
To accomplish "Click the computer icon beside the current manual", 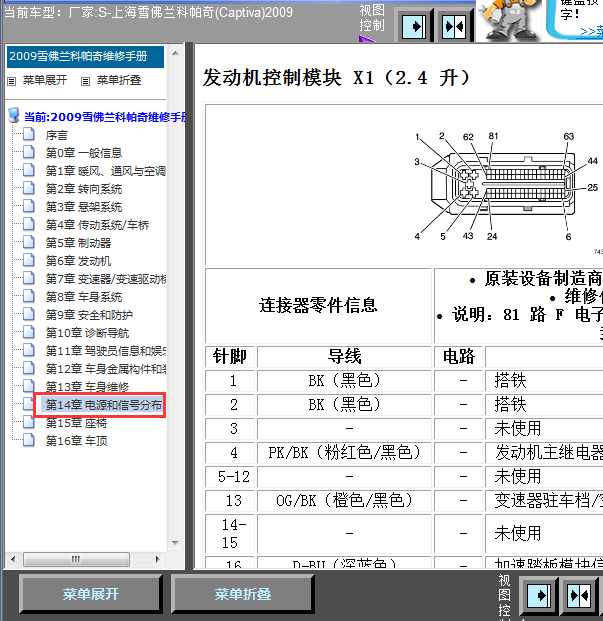I will (14, 115).
